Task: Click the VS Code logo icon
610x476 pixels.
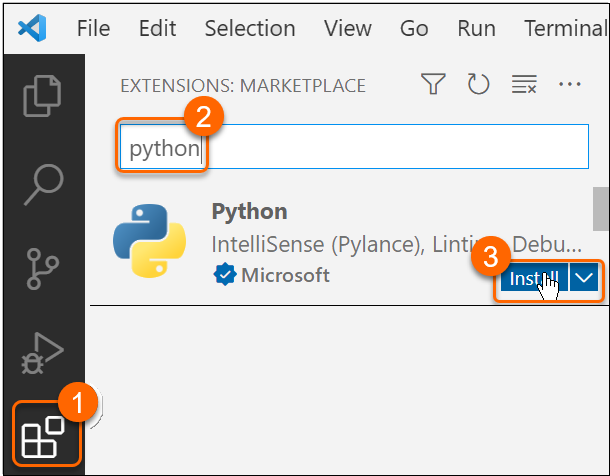Action: point(32,28)
